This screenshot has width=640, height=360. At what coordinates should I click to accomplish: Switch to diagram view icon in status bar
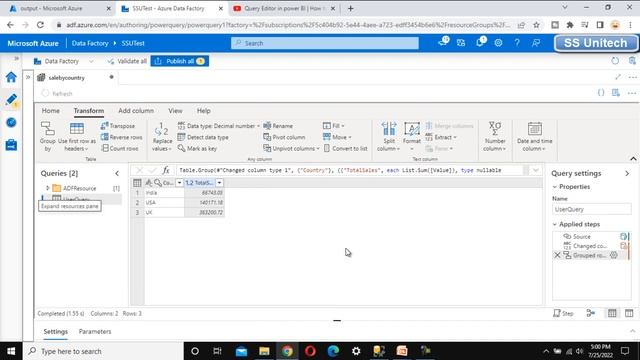(591, 313)
